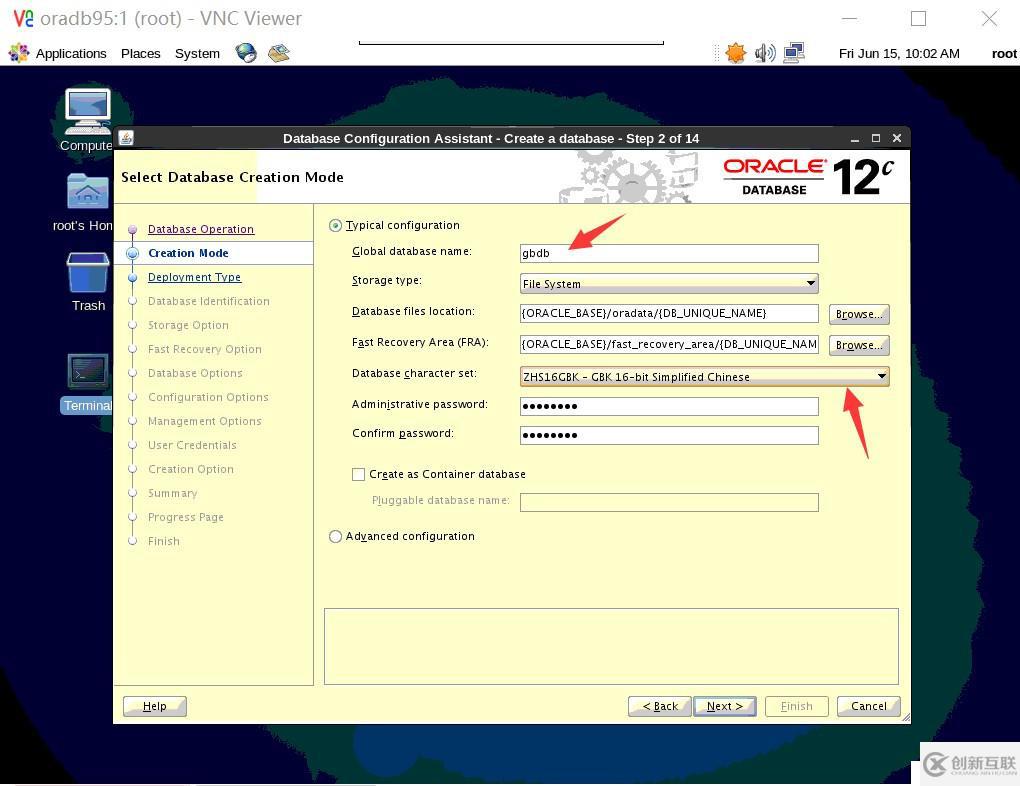The image size is (1020, 786).
Task: Click the Fast Recovery Area path field
Action: coord(669,344)
